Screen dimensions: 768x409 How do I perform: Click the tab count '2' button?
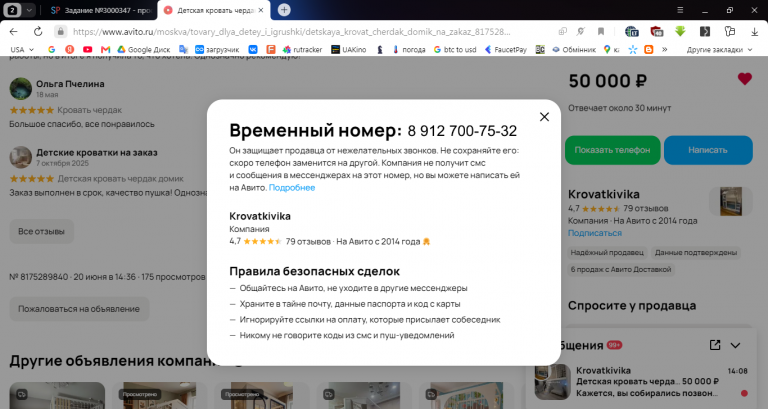[x=12, y=10]
